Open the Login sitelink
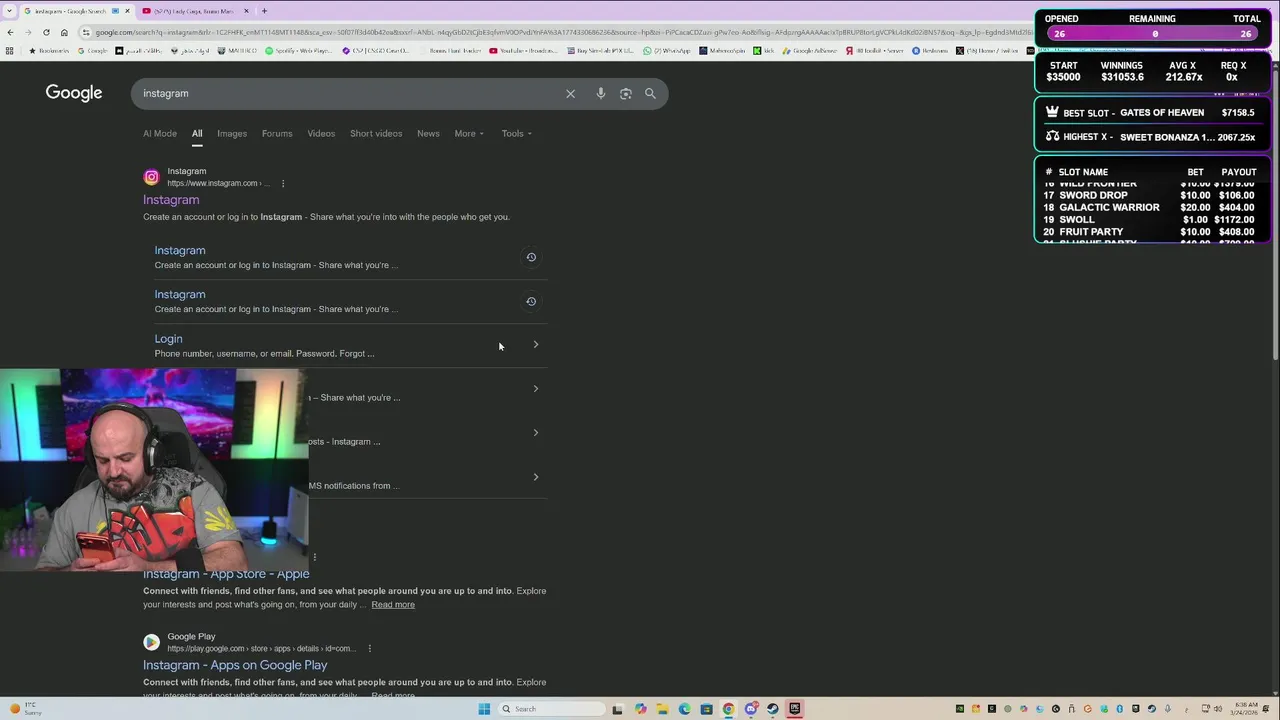The width and height of the screenshot is (1280, 720). pos(168,339)
